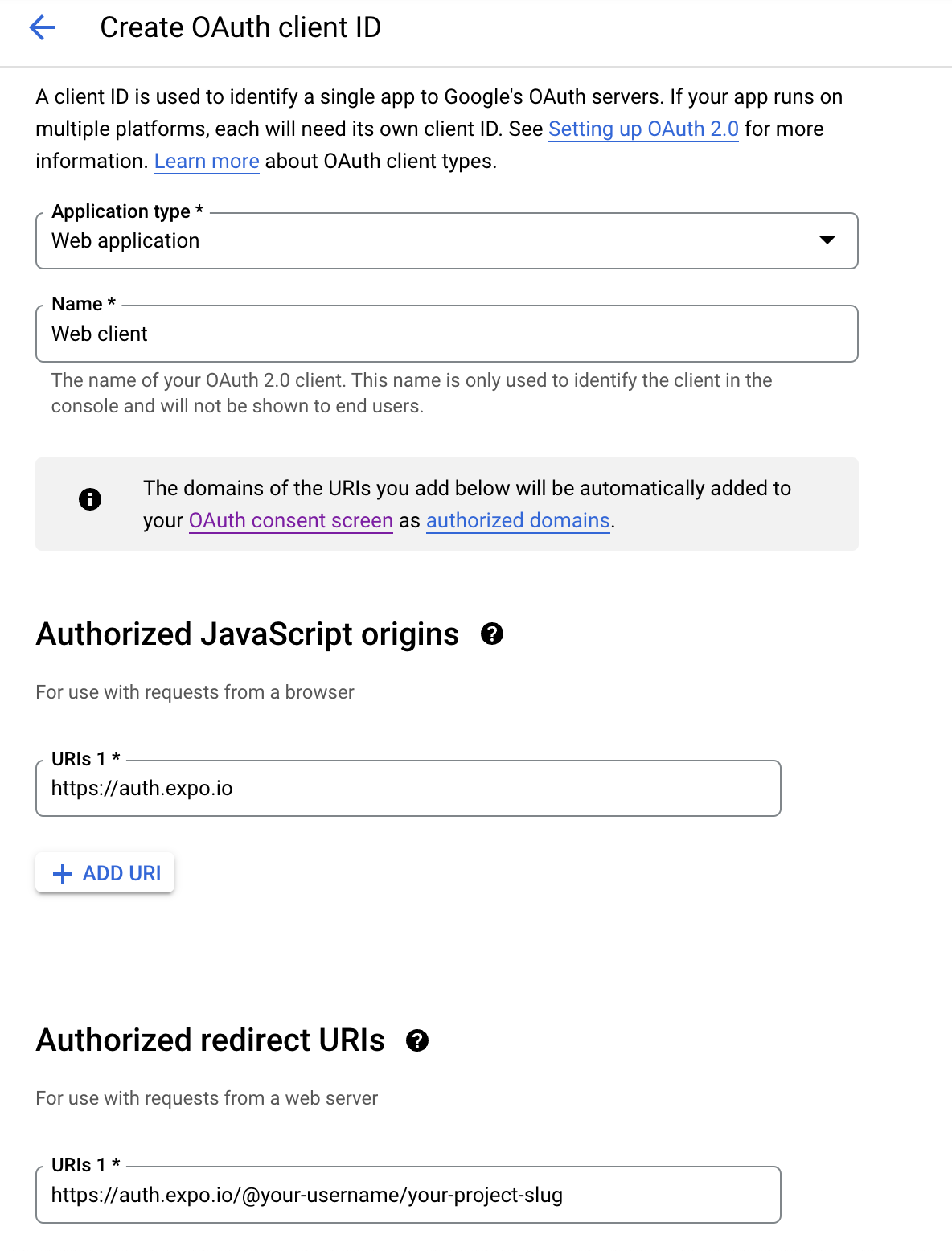The image size is (952, 1251).
Task: Click the authorized domains link
Action: coord(518,520)
